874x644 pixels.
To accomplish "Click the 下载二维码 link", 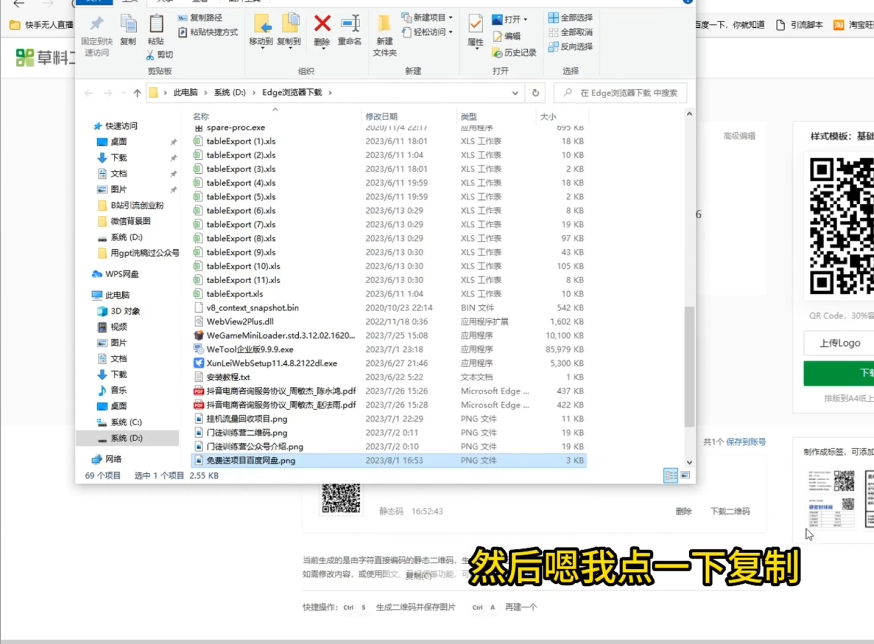I will tap(730, 511).
